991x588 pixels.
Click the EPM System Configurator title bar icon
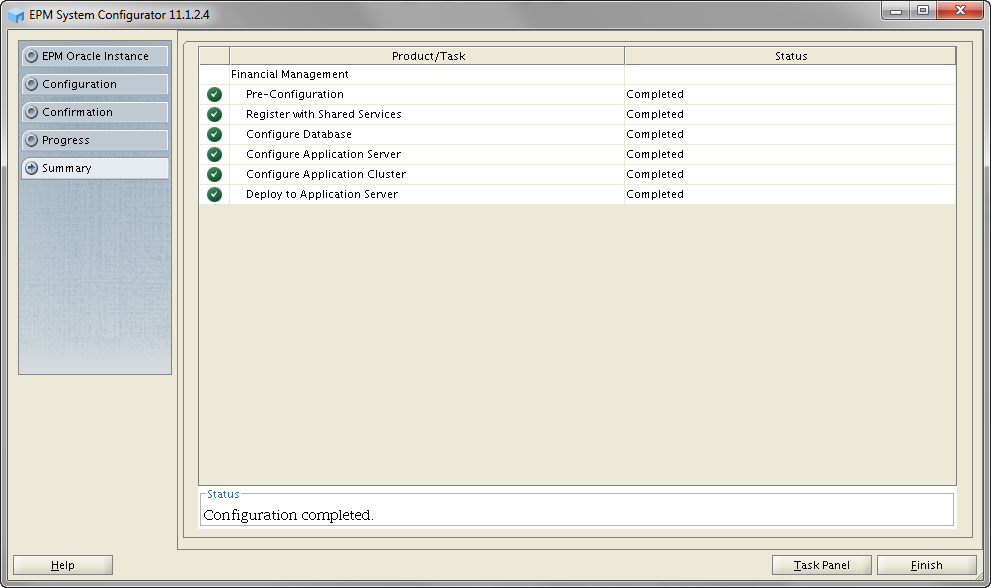[x=15, y=15]
